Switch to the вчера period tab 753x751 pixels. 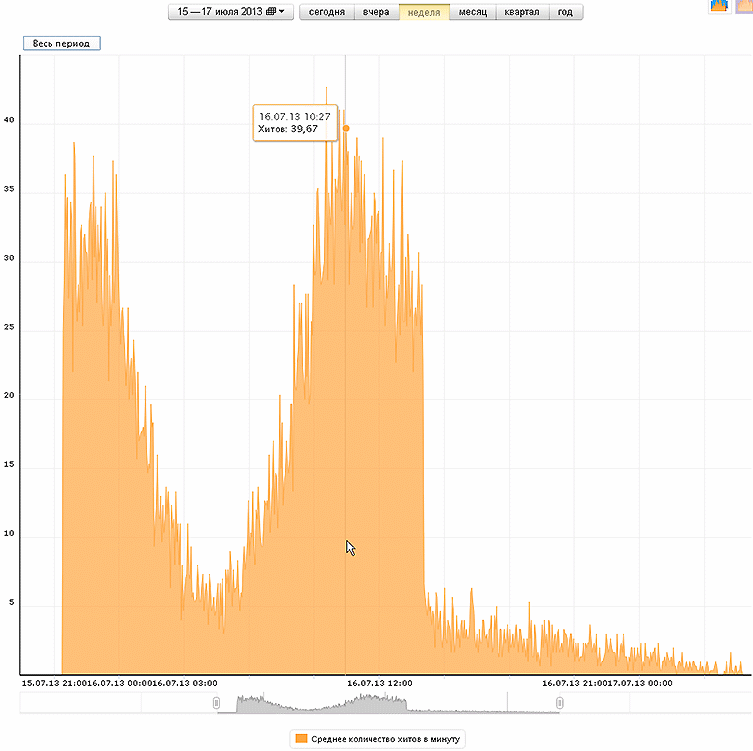coord(376,12)
